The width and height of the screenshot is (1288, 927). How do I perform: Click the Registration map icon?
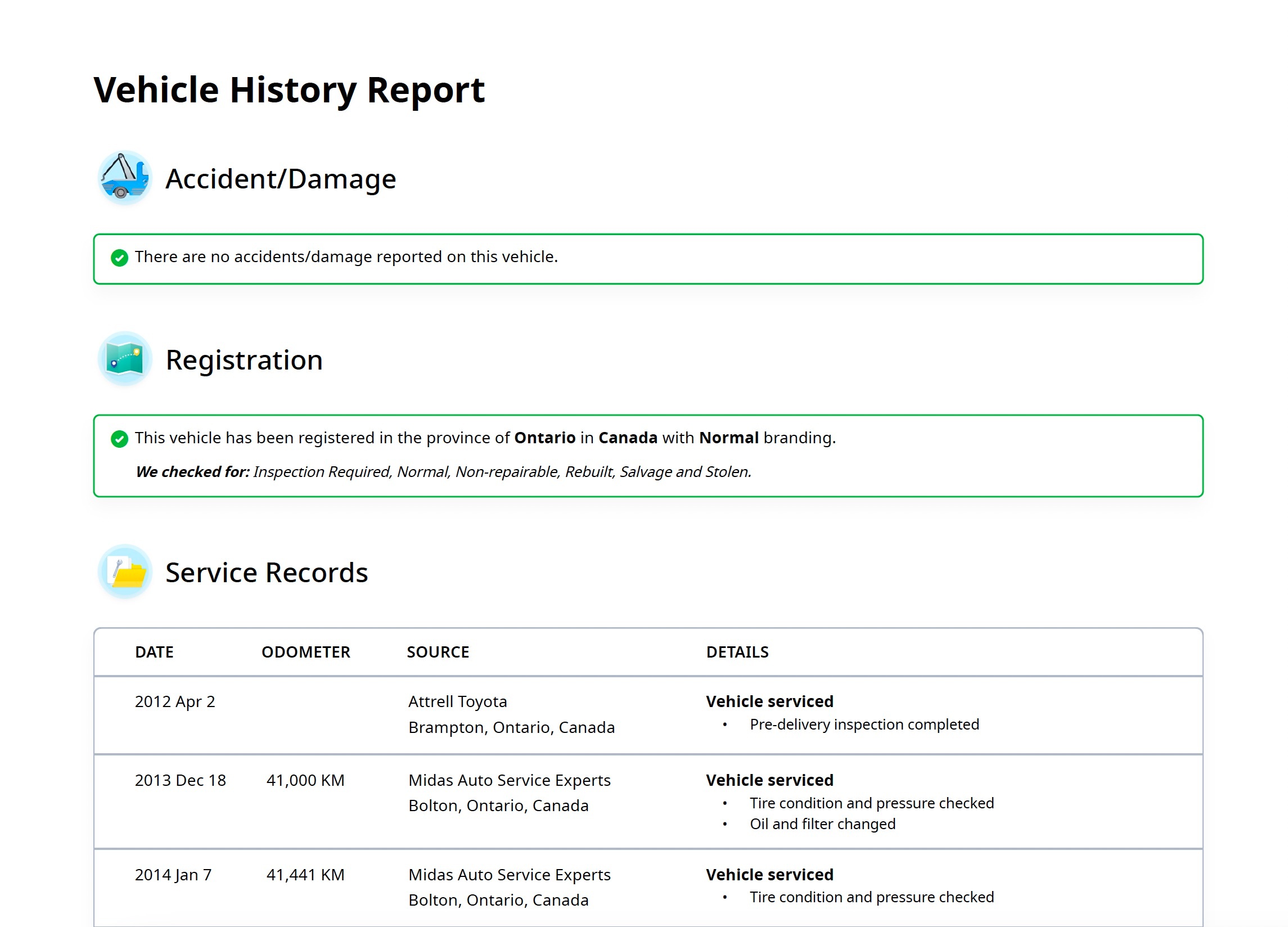pyautogui.click(x=124, y=359)
